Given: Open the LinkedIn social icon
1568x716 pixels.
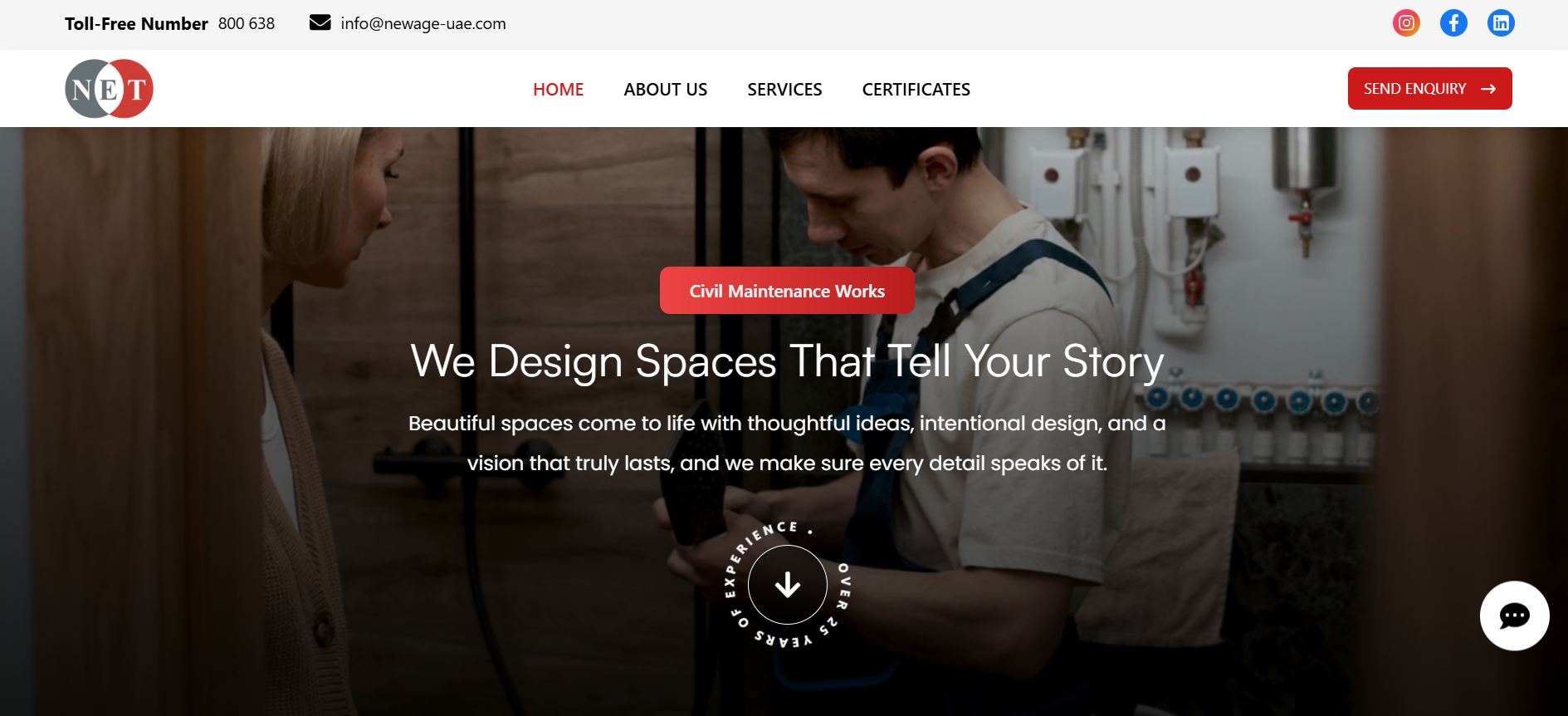Looking at the screenshot, I should [x=1501, y=22].
